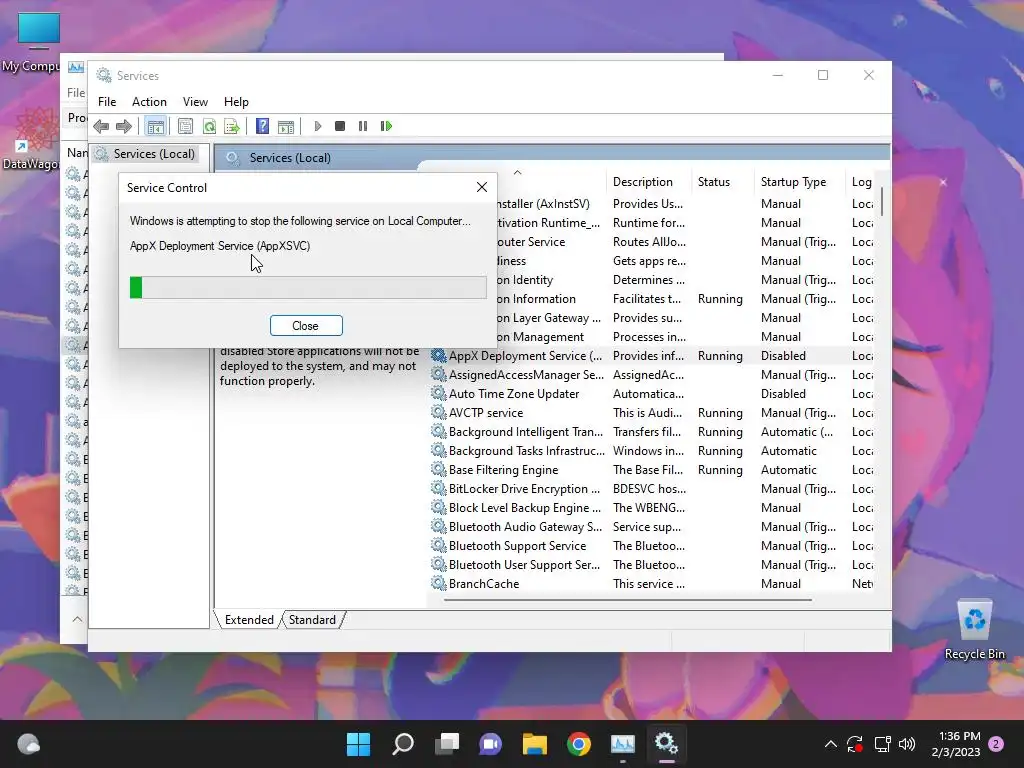This screenshot has height=768, width=1024.
Task: Sort by the Description column header
Action: [643, 182]
